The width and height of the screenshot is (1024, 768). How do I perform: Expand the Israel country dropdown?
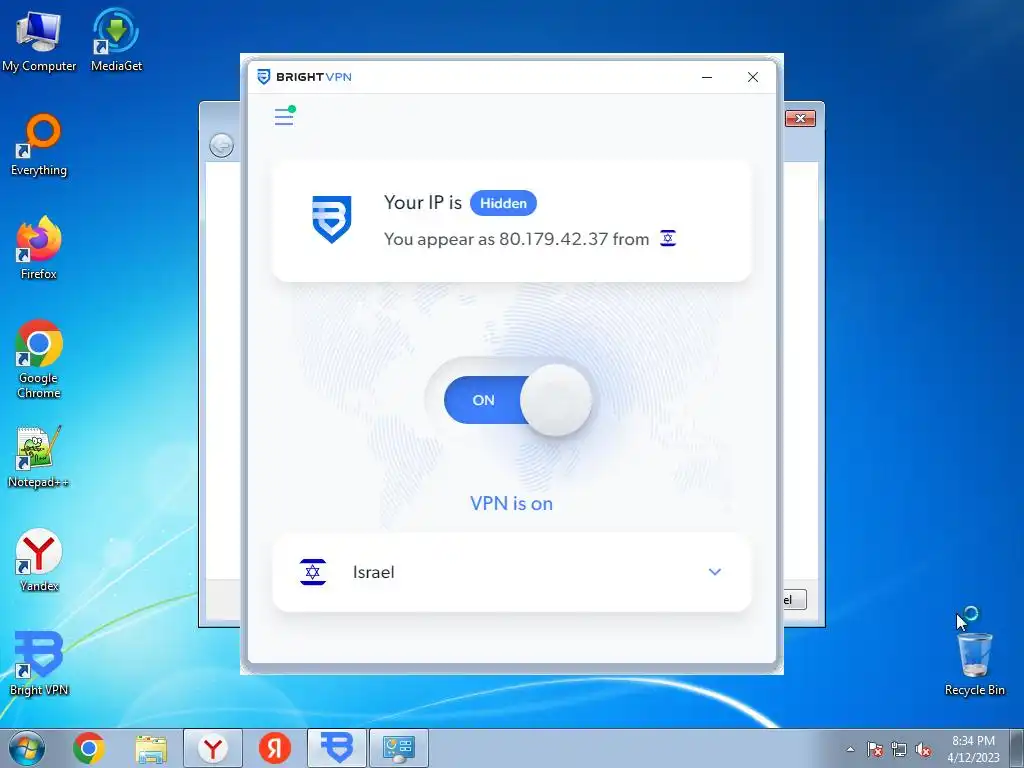coord(511,572)
